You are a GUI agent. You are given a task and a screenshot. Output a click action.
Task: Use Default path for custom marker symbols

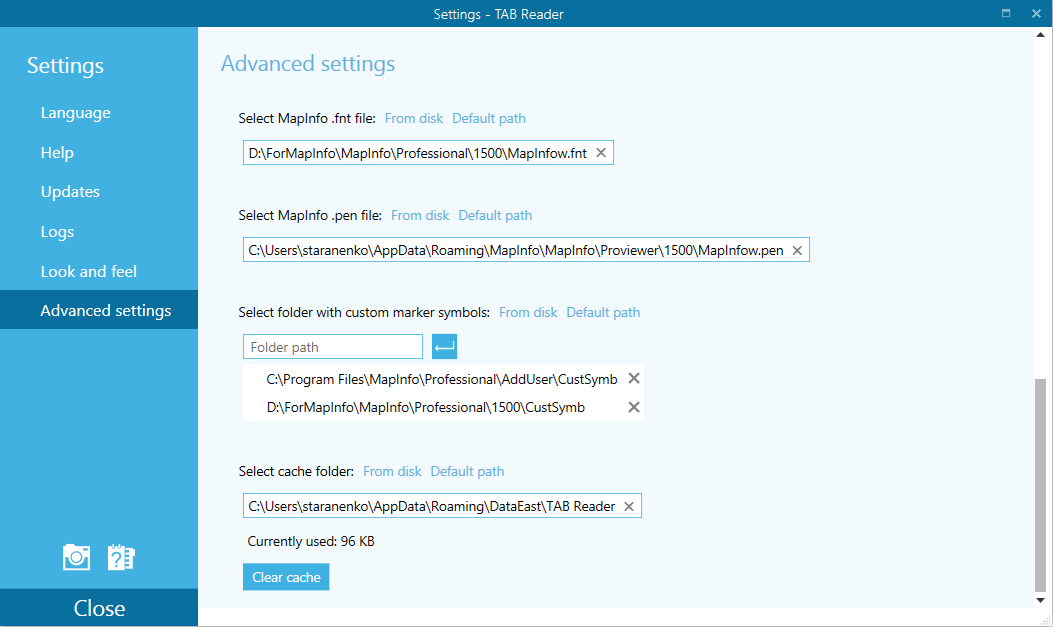click(x=603, y=313)
